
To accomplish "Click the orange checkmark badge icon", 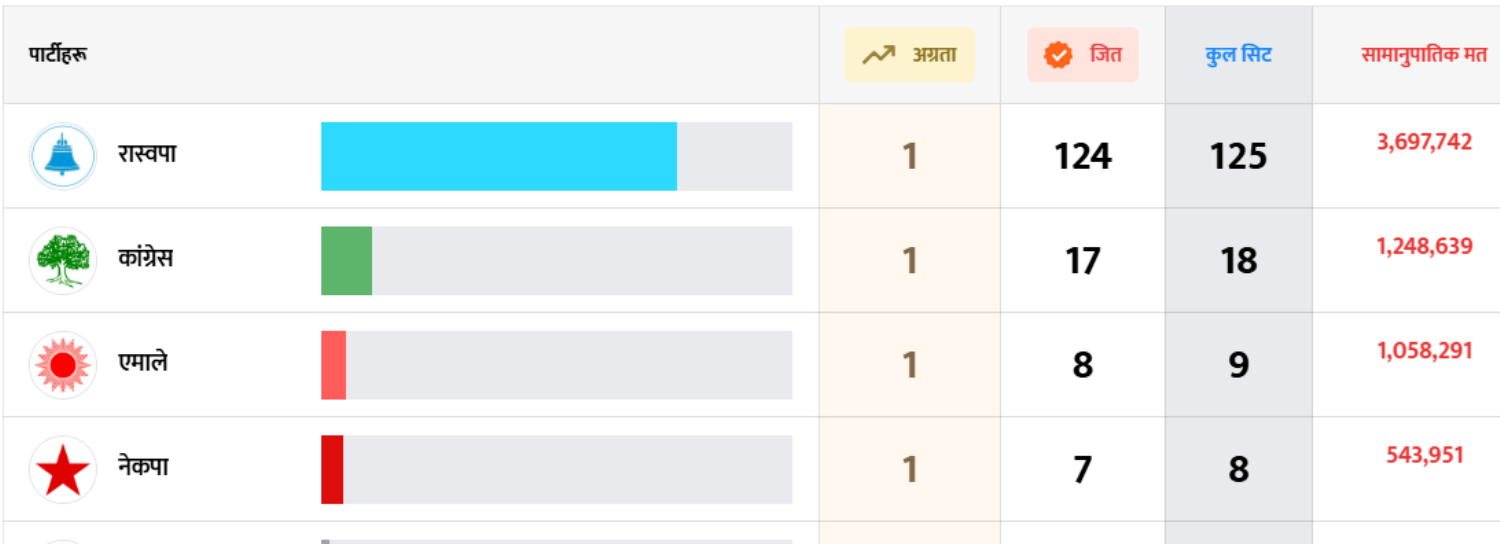I will tap(1058, 55).
